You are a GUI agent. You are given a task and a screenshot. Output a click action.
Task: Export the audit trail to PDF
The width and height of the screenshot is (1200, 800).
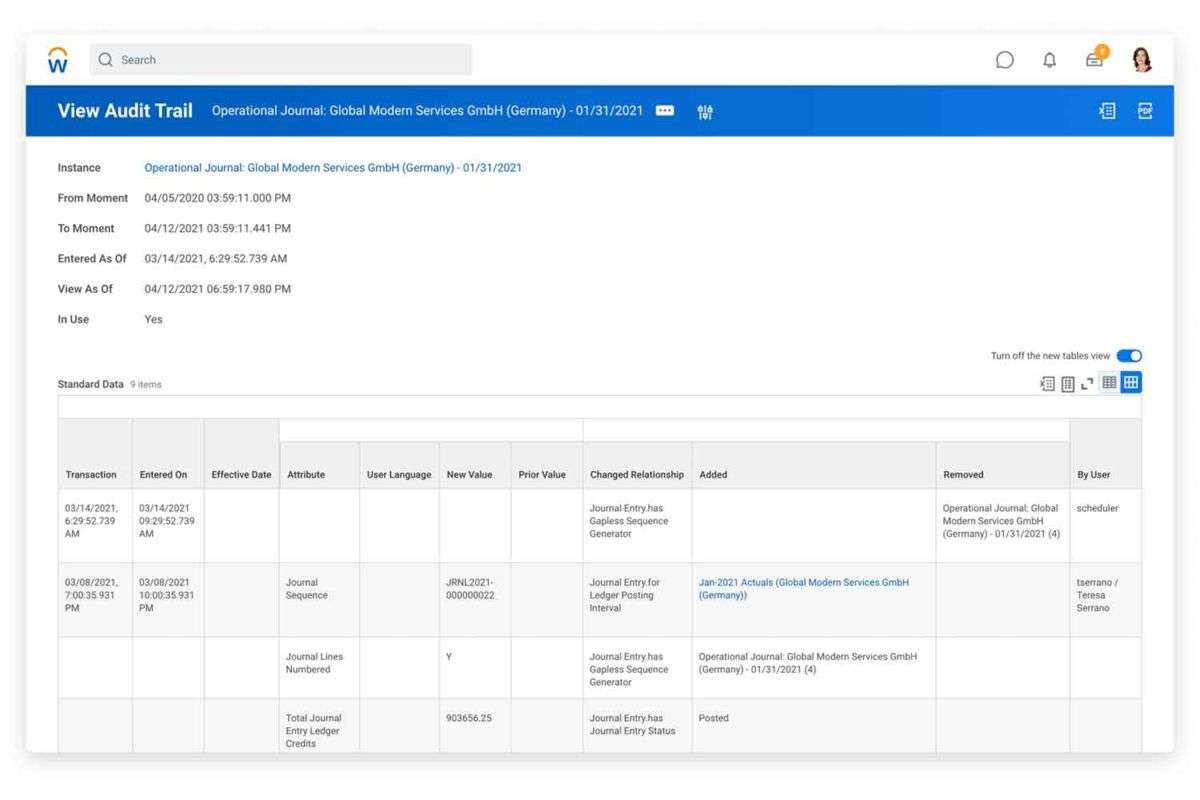tap(1145, 111)
